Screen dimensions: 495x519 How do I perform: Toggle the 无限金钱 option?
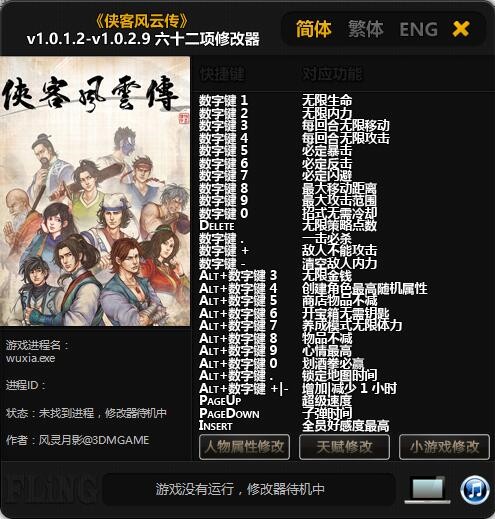pyautogui.click(x=327, y=276)
